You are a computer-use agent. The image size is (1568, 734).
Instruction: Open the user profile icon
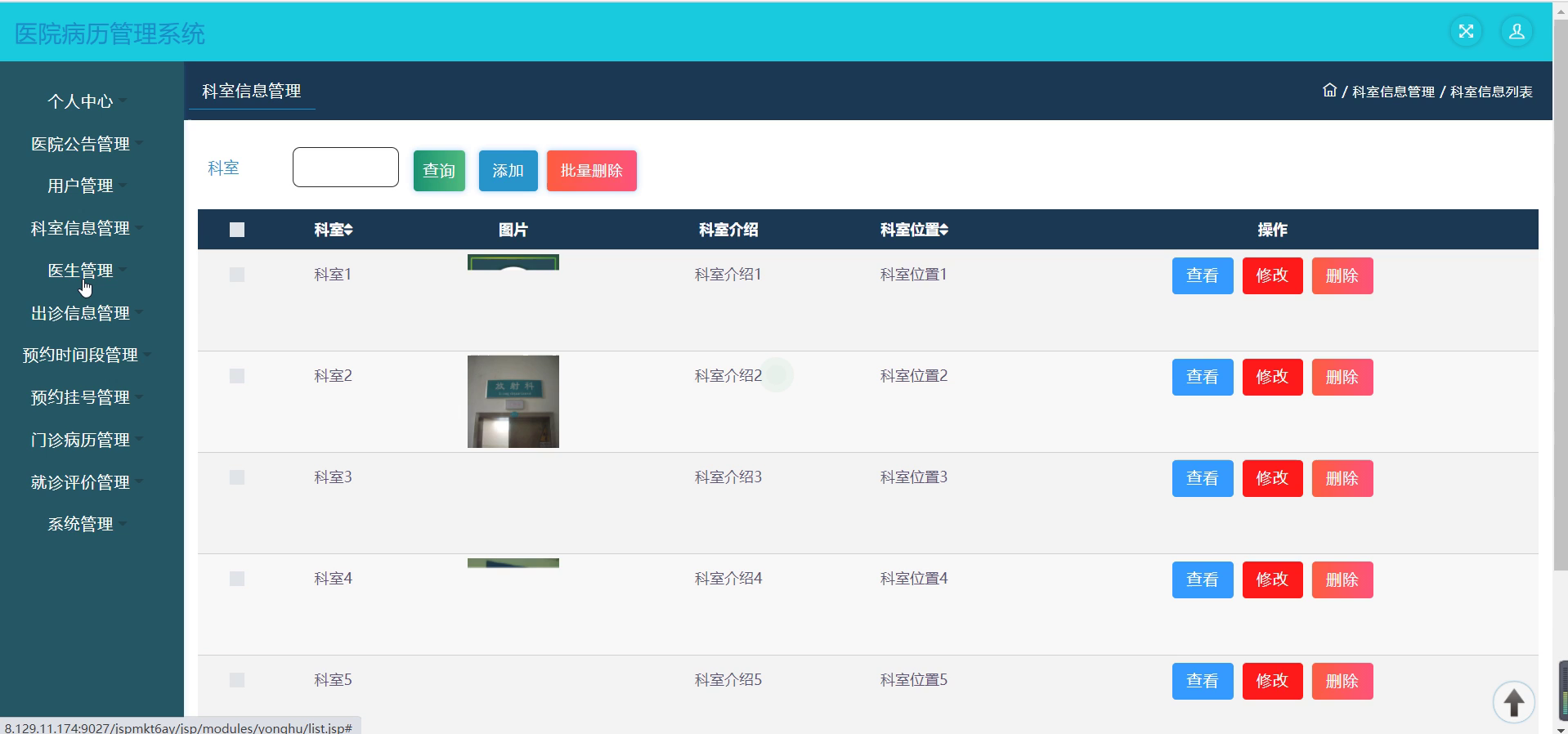click(1516, 32)
